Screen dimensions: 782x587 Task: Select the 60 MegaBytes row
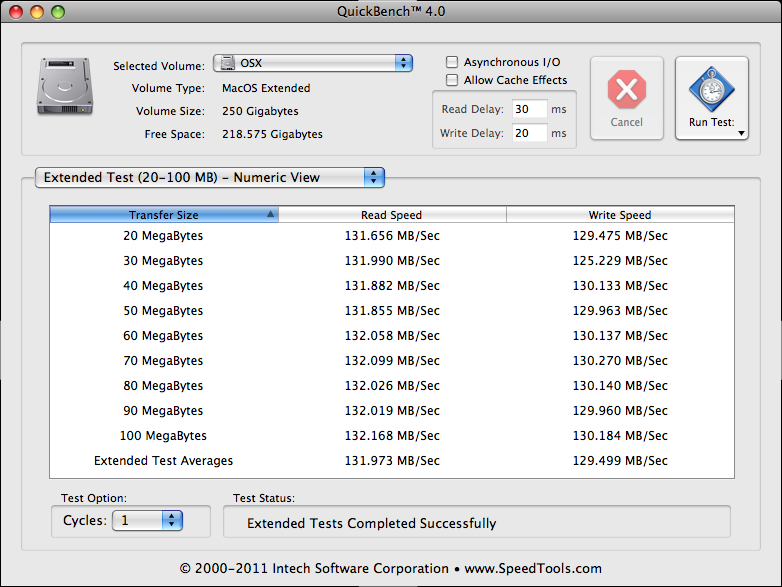click(392, 335)
